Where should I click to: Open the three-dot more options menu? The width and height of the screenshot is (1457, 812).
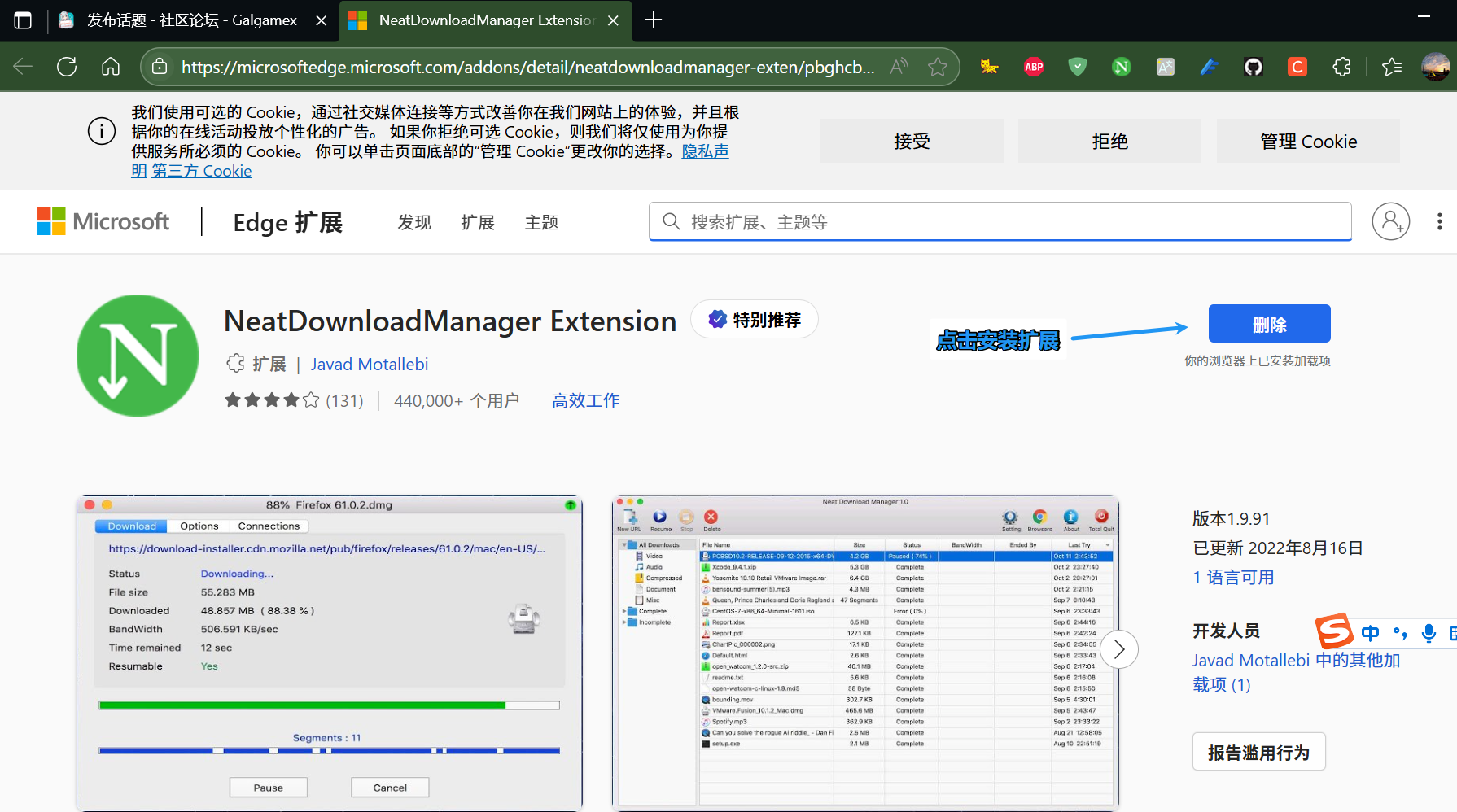click(x=1439, y=221)
